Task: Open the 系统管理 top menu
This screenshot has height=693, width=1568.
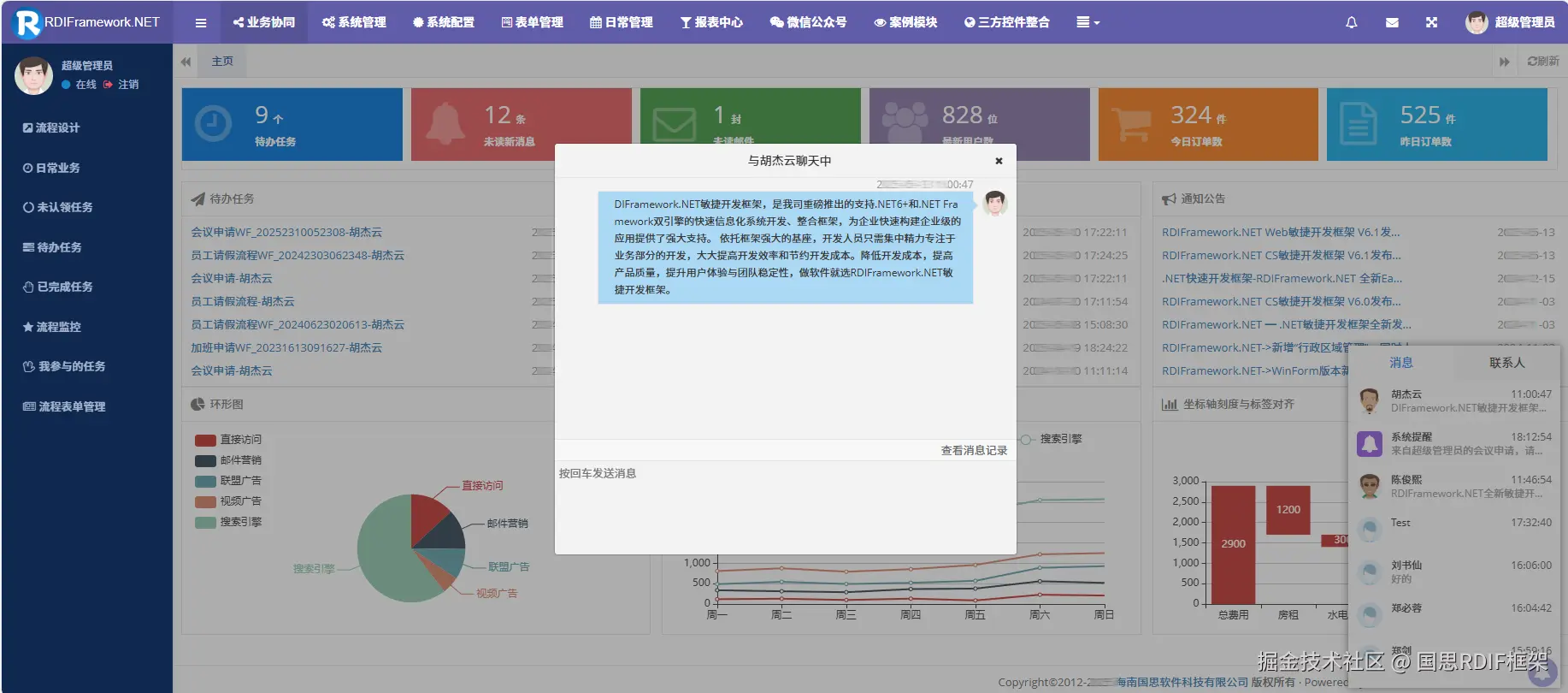Action: (x=354, y=22)
